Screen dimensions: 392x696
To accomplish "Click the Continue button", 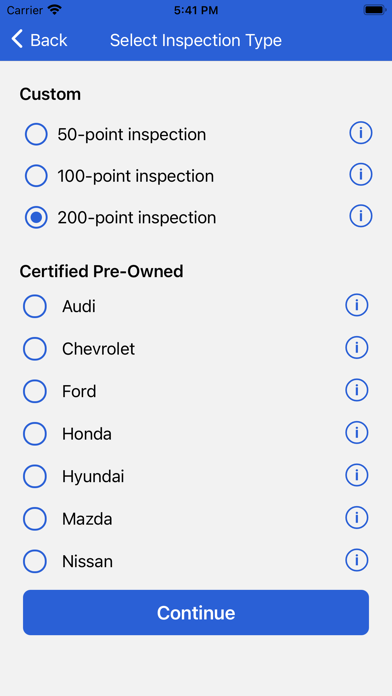I will pos(196,613).
